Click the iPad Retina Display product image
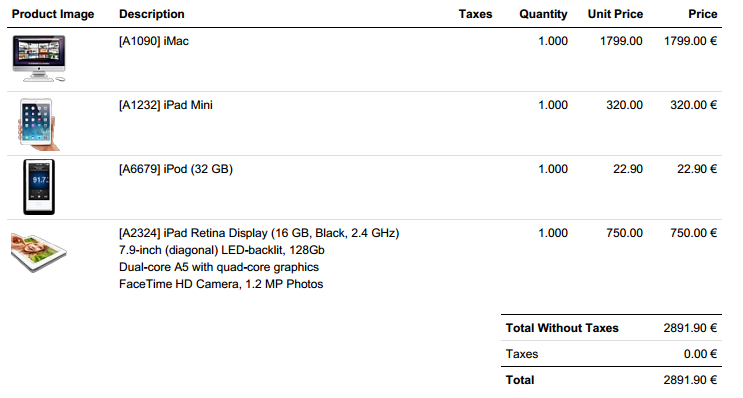Screen dimensions: 743x398 (39, 253)
